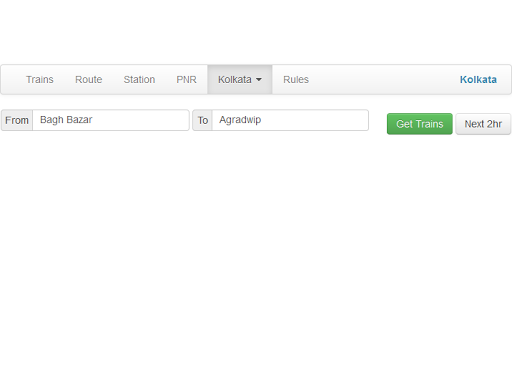Go to the Route nav item
Image resolution: width=512 pixels, height=378 pixels.
[88, 80]
